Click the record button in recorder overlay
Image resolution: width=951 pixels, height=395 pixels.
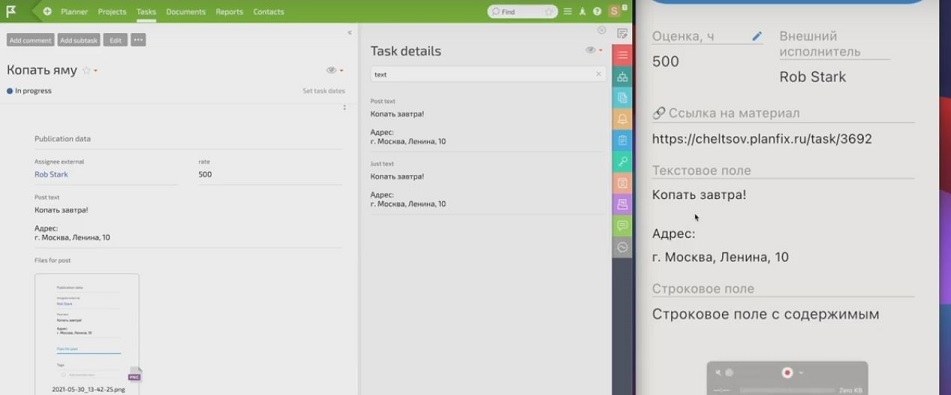click(x=787, y=373)
